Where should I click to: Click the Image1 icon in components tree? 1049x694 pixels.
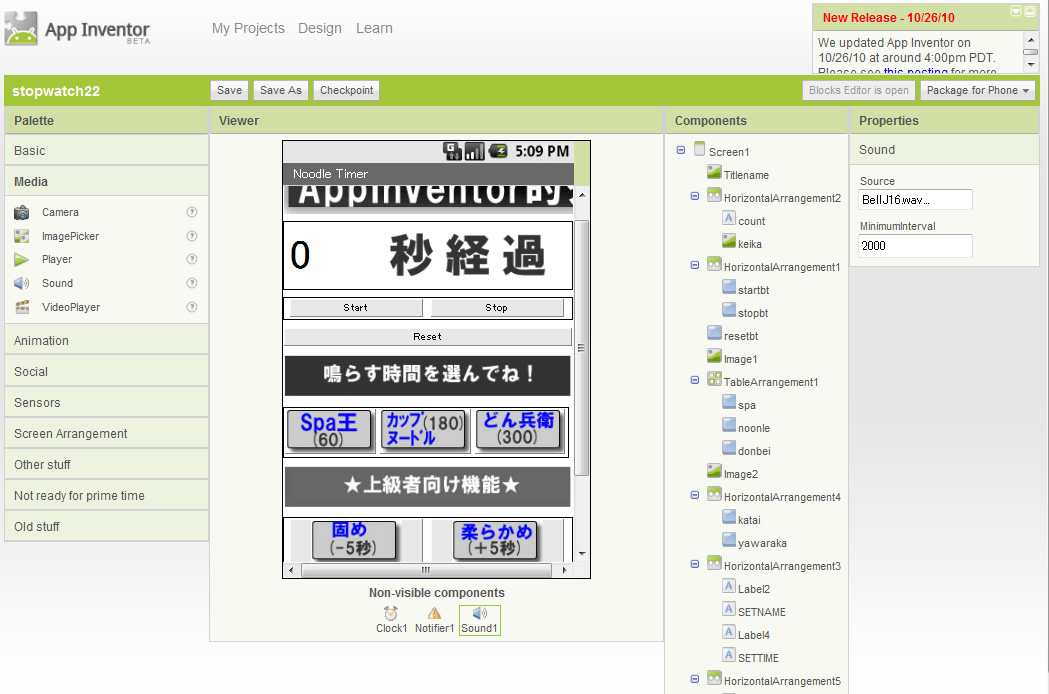click(714, 357)
